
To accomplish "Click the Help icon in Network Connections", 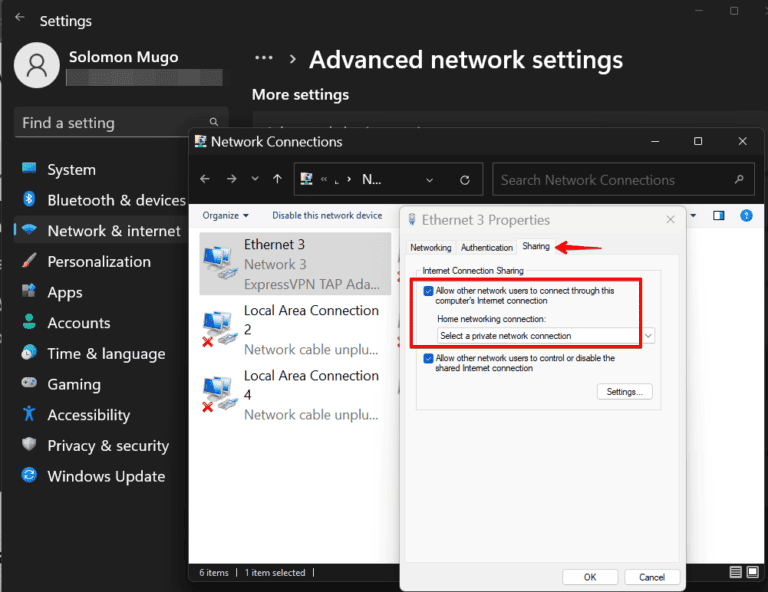I will coord(745,215).
